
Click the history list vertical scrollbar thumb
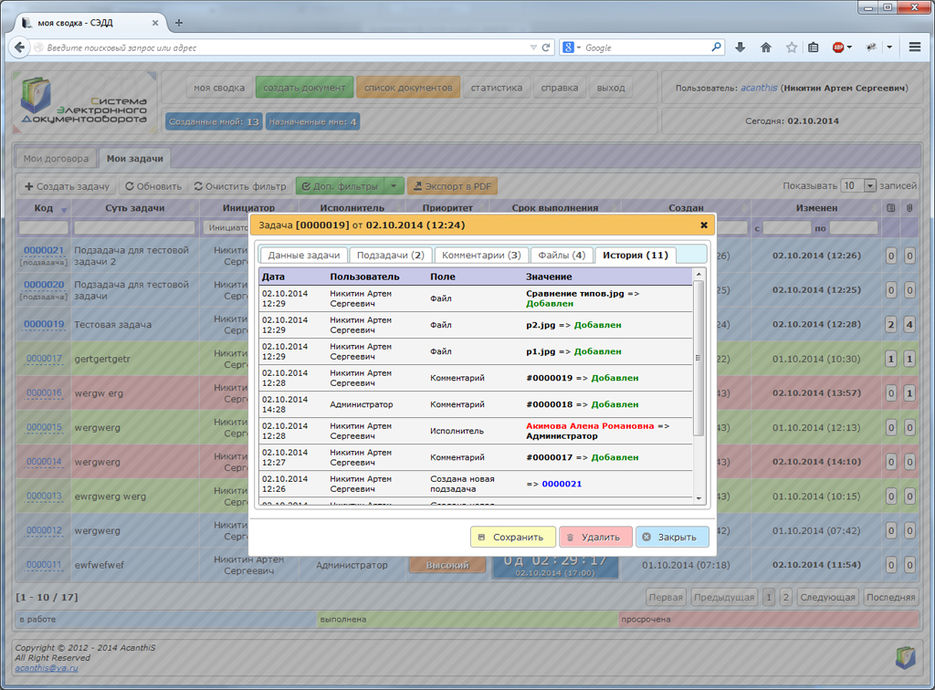click(699, 358)
